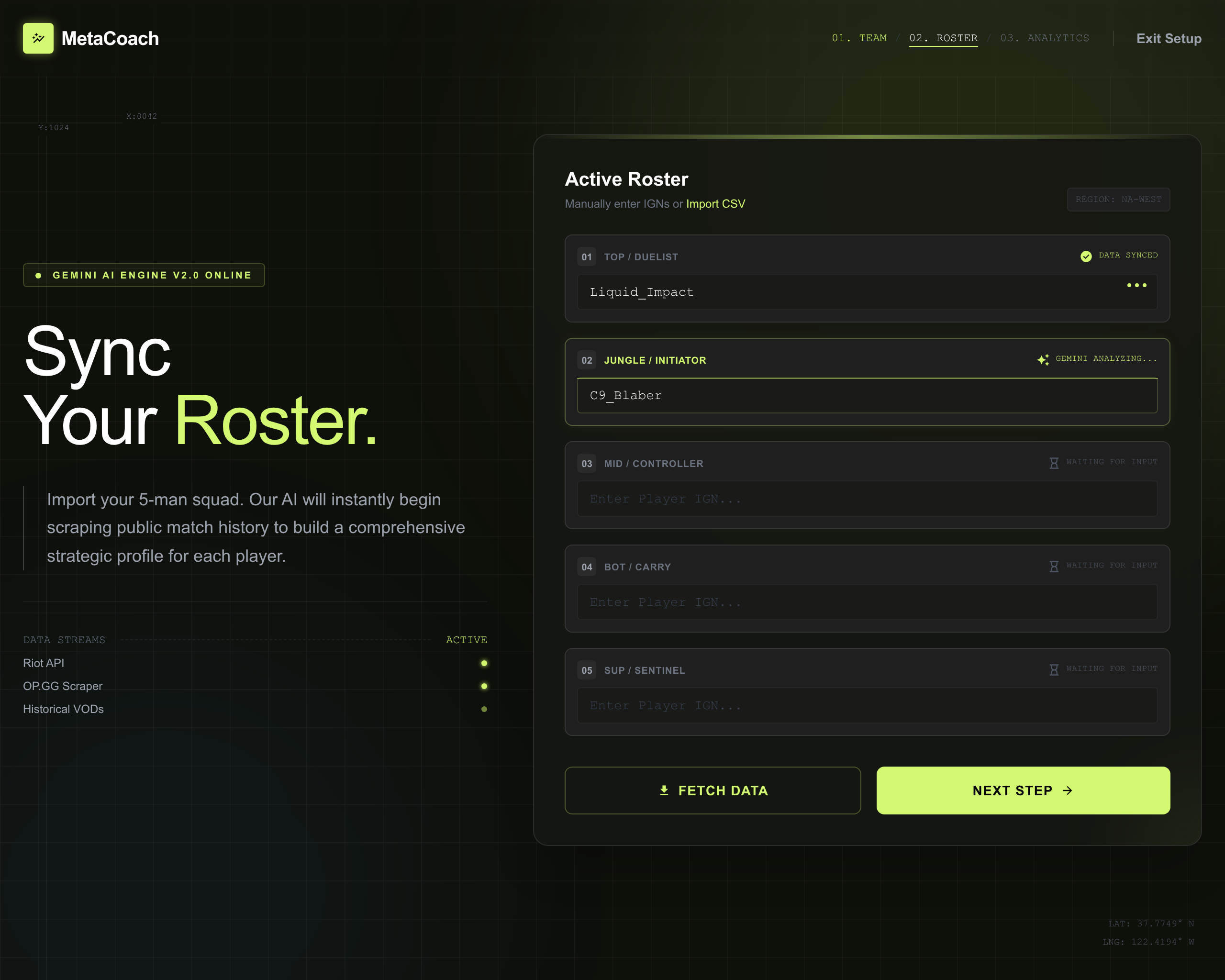Toggle the OP.GG Scraper stream indicator
1225x980 pixels.
[484, 686]
